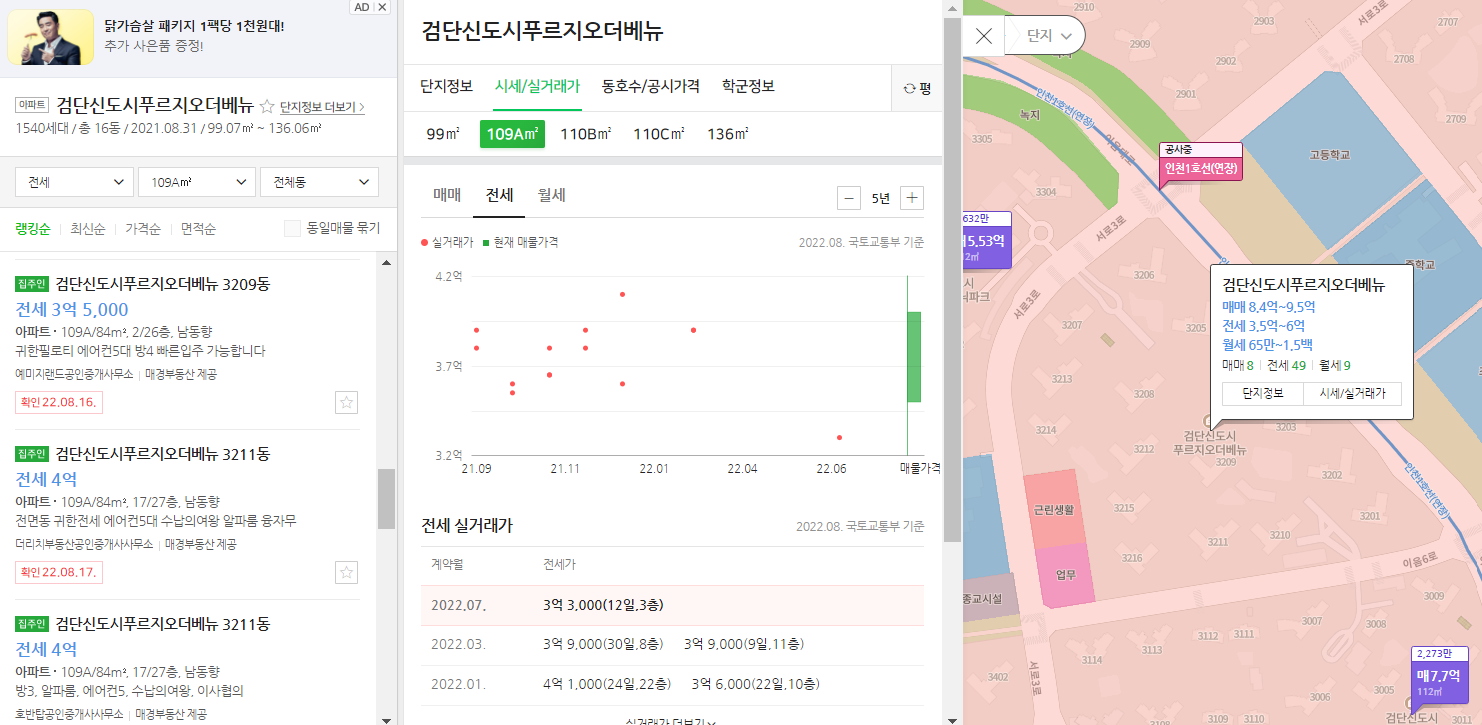
Task: Open the 109A㎡ area dropdown
Action: pos(197,182)
